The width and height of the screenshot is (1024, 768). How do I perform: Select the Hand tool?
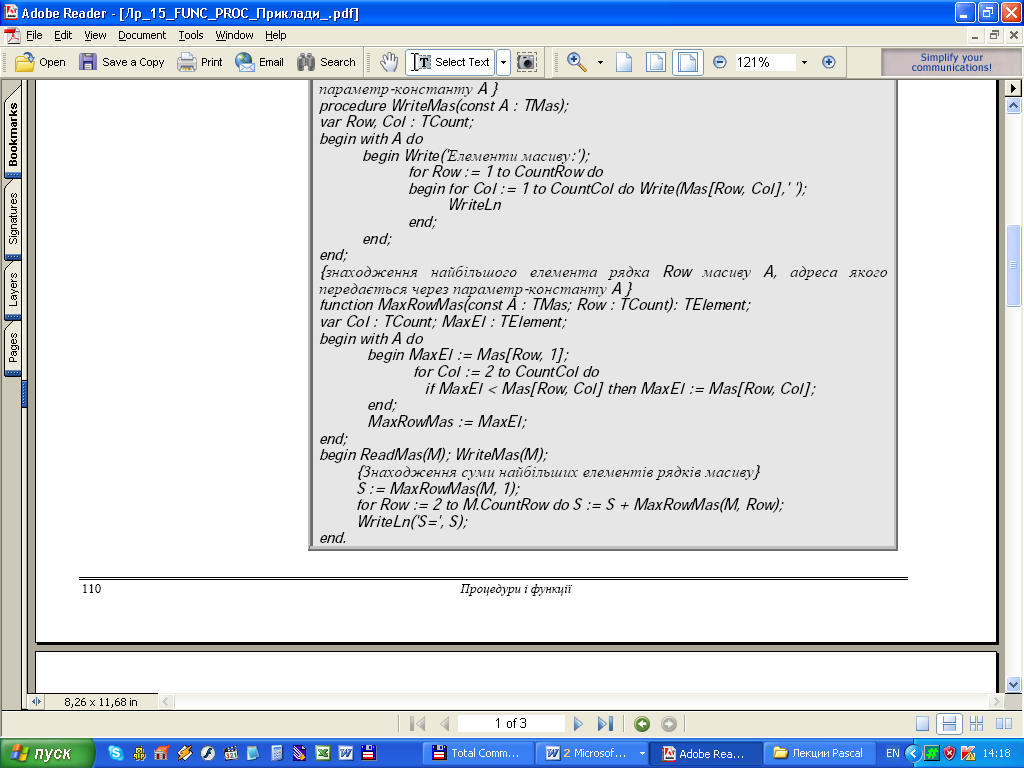[x=389, y=62]
